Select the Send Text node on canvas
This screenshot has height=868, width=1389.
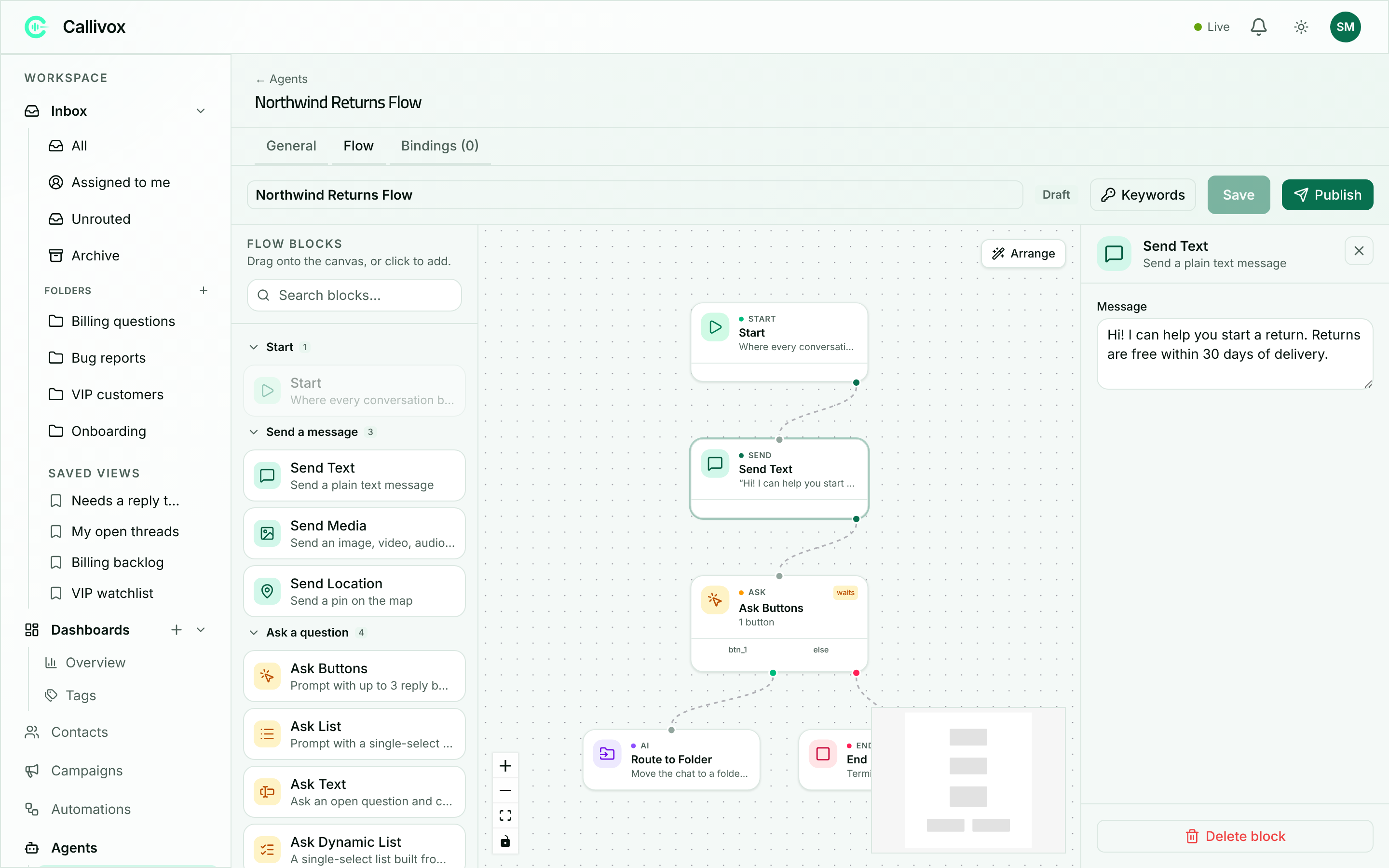(779, 479)
